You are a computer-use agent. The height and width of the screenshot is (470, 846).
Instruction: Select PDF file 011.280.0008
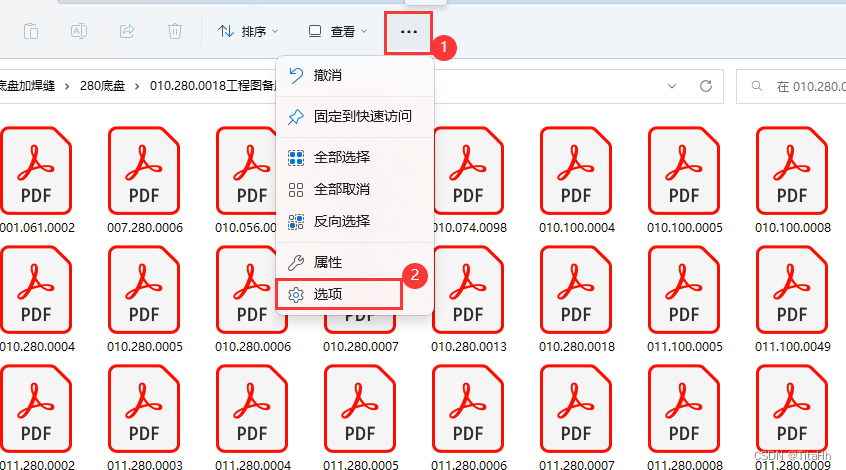pyautogui.click(x=684, y=417)
